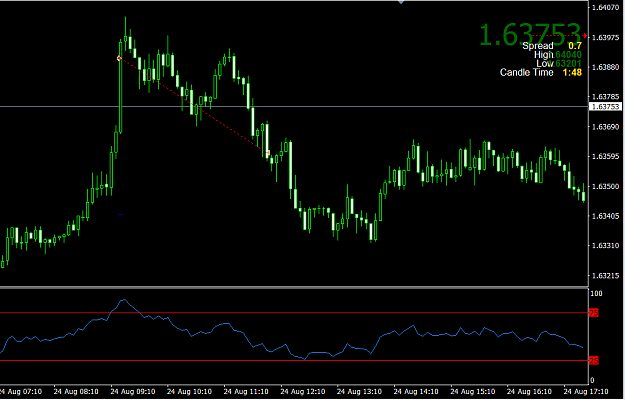Click the High 64040 readout

[x=558, y=55]
